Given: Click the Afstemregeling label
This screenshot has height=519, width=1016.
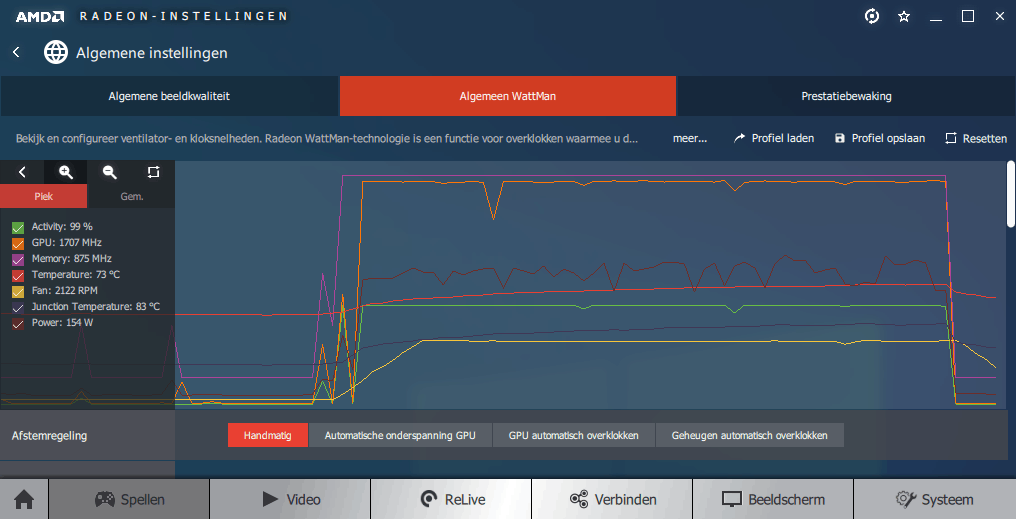Looking at the screenshot, I should [49, 435].
